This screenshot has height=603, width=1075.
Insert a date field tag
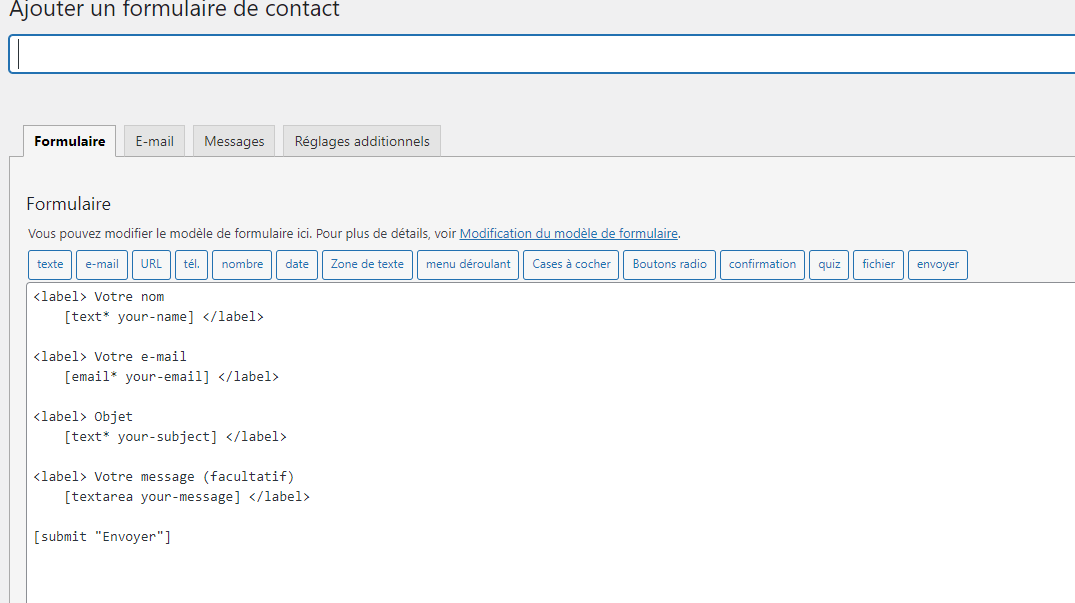297,264
